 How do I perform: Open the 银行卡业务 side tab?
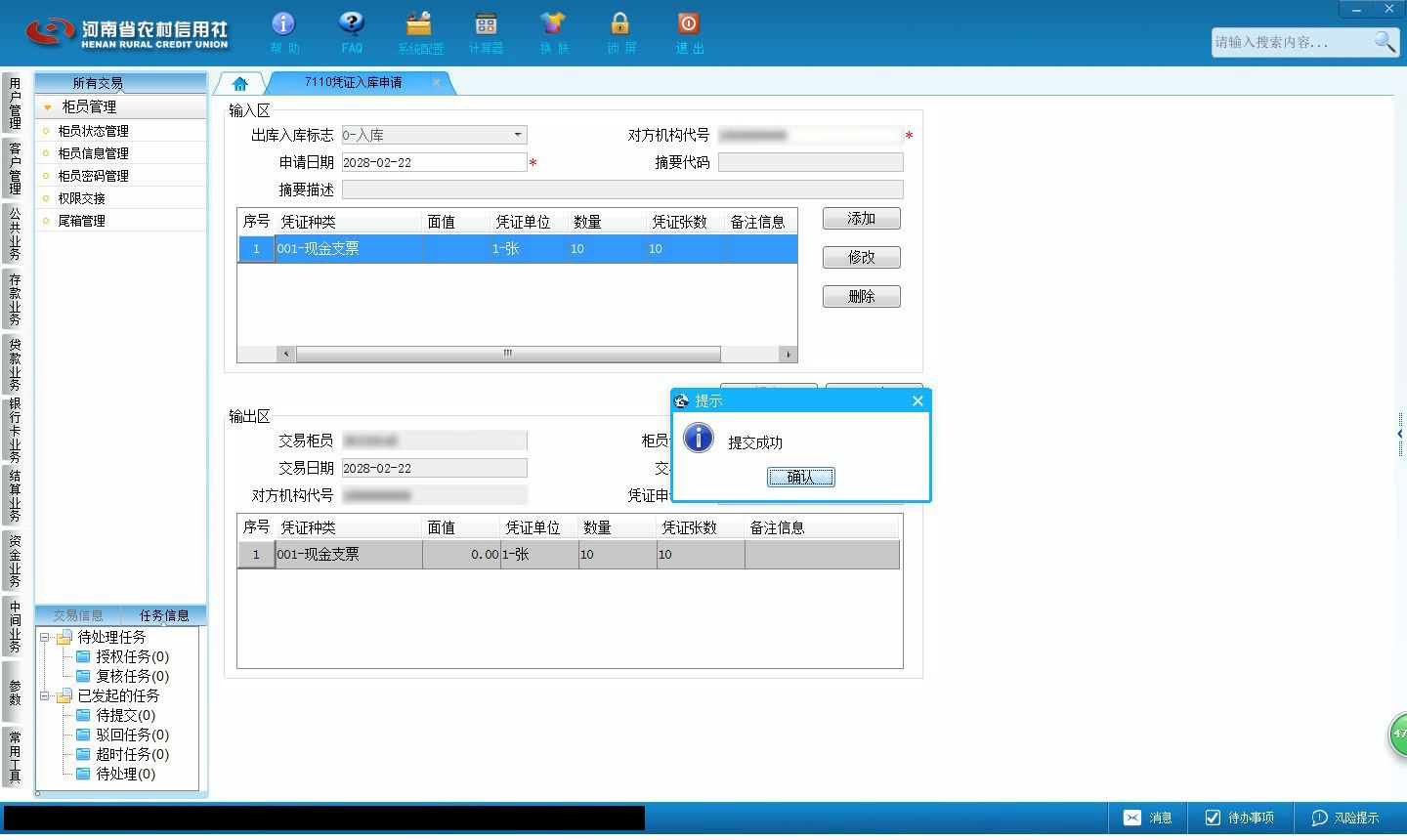pyautogui.click(x=15, y=430)
